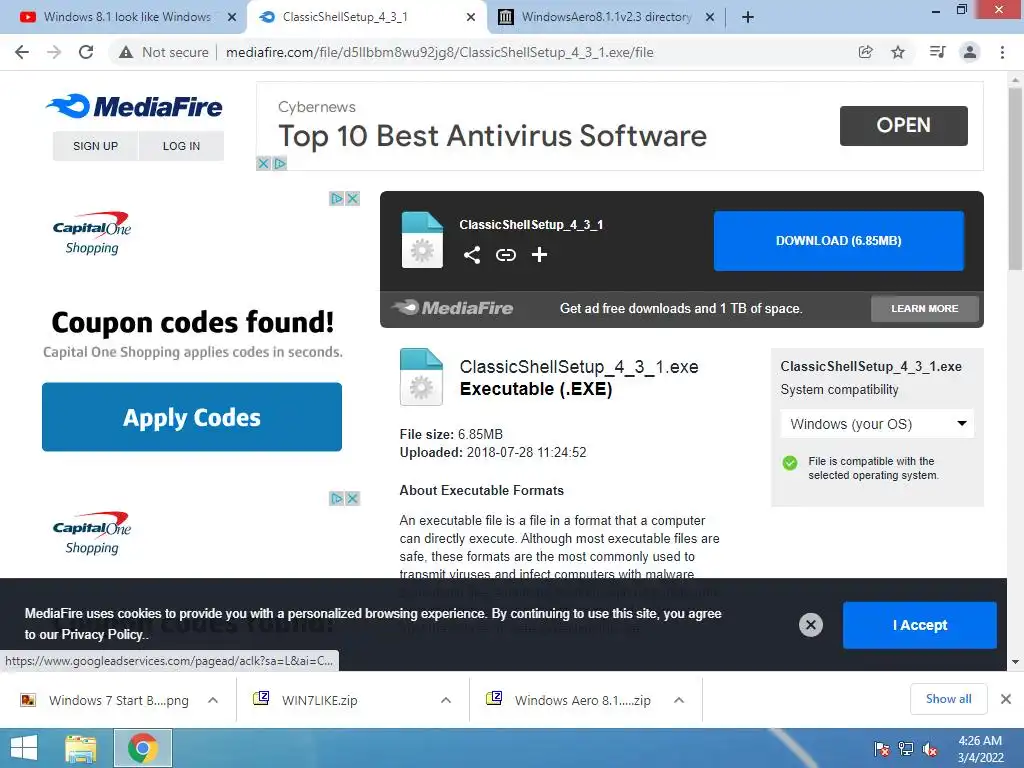Bookmark this page with the star icon
Viewport: 1024px width, 768px height.
898,52
